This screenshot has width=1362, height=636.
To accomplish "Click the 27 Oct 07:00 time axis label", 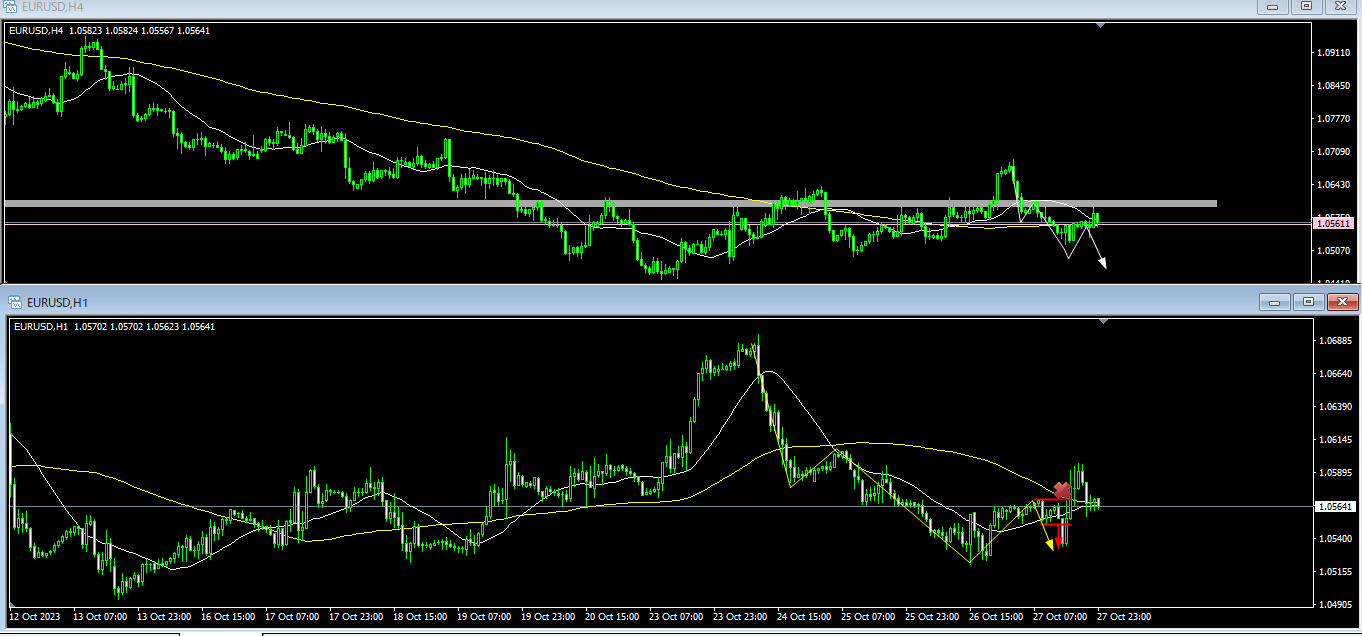I will (x=1059, y=616).
